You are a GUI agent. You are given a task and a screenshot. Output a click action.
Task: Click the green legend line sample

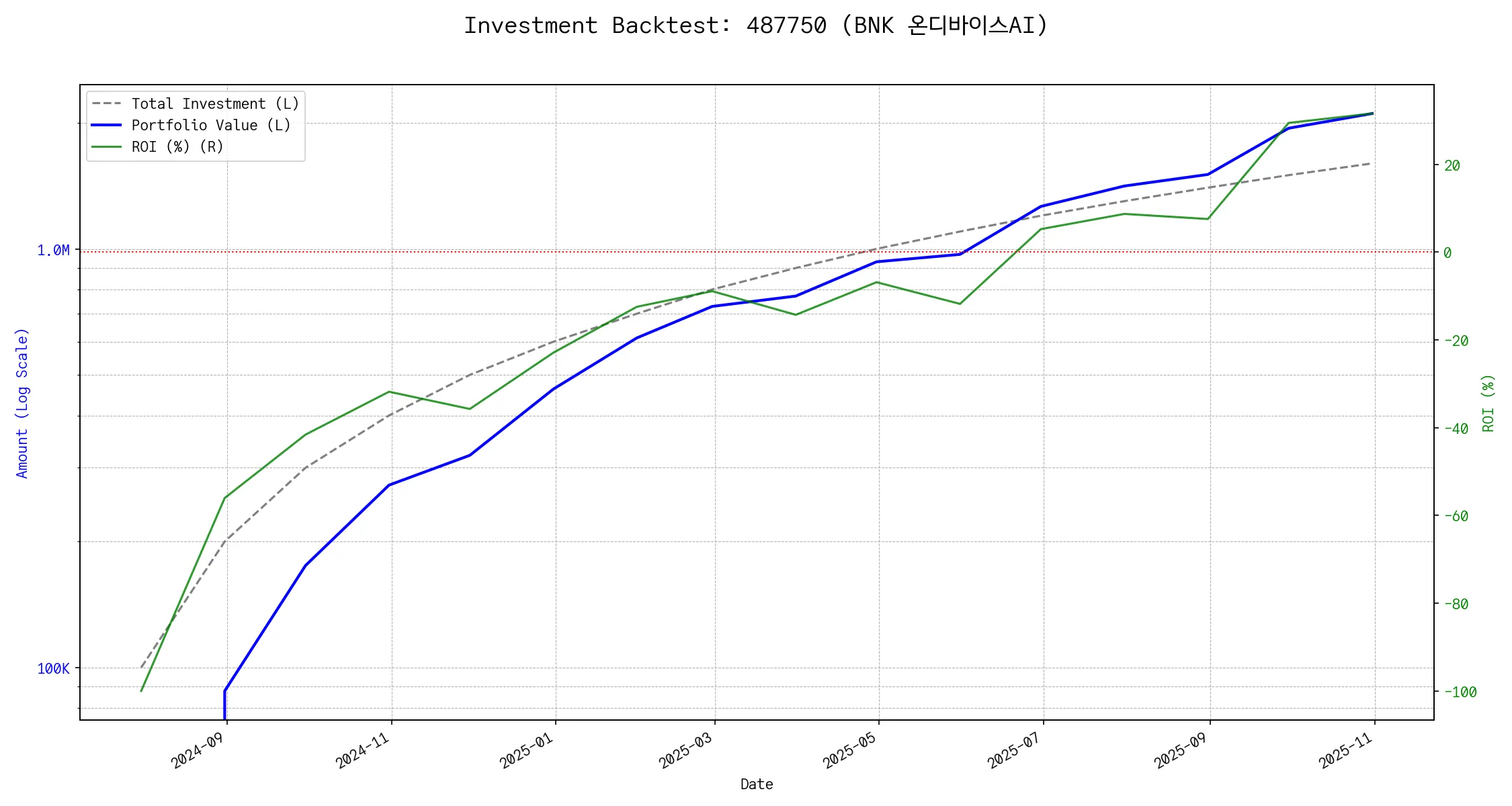pyautogui.click(x=107, y=147)
